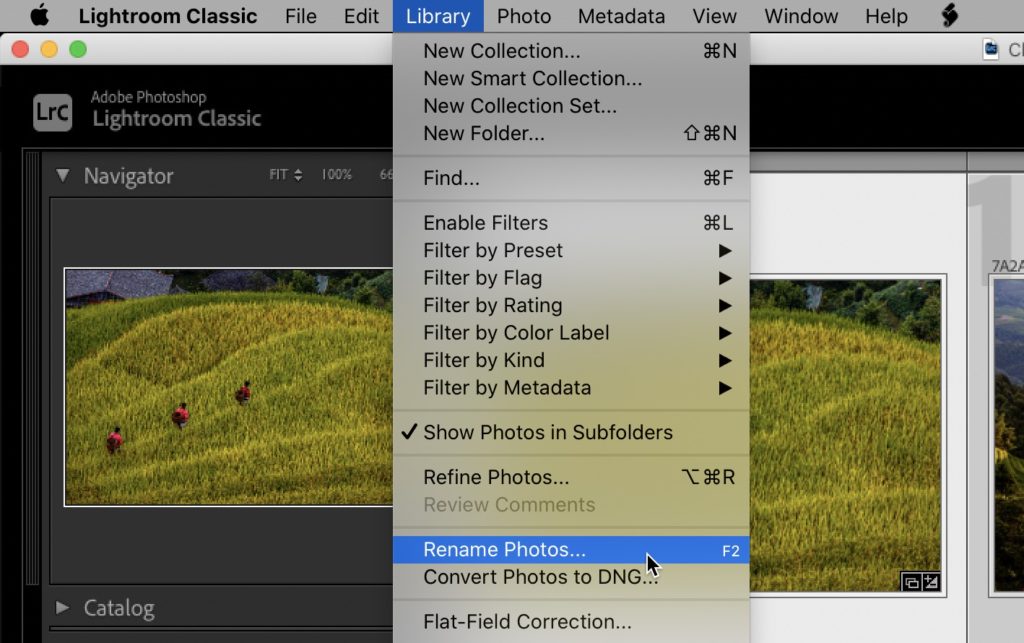
Task: Click the collection badge on the thumbnail
Action: 910,581
